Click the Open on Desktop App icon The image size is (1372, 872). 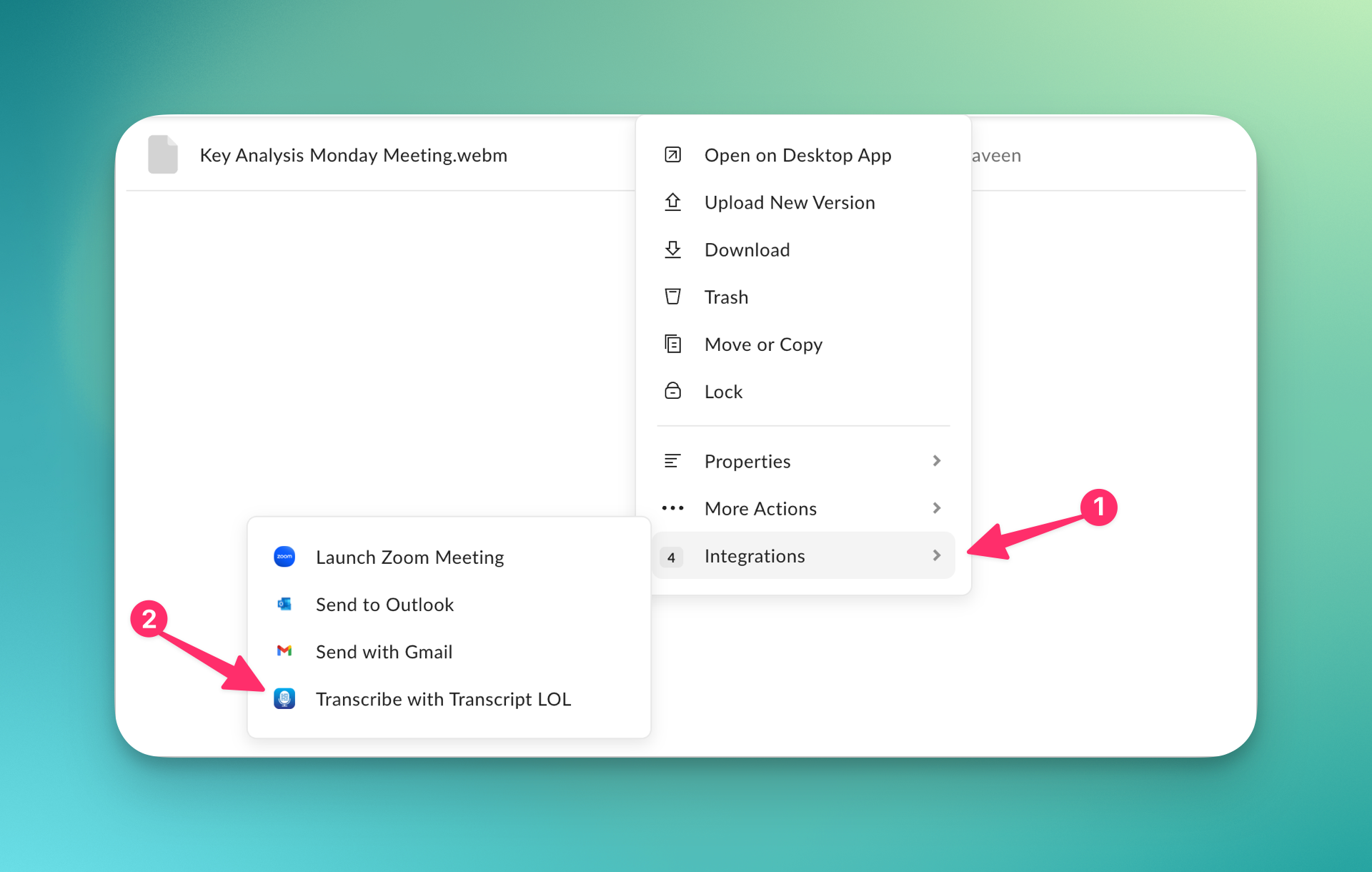672,154
